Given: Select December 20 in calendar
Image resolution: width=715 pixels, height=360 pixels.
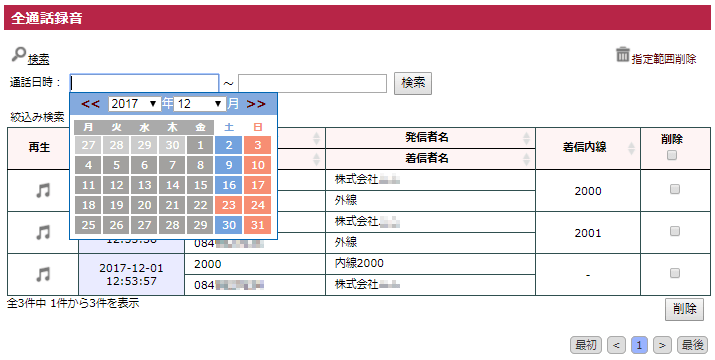Looking at the screenshot, I should tap(145, 205).
